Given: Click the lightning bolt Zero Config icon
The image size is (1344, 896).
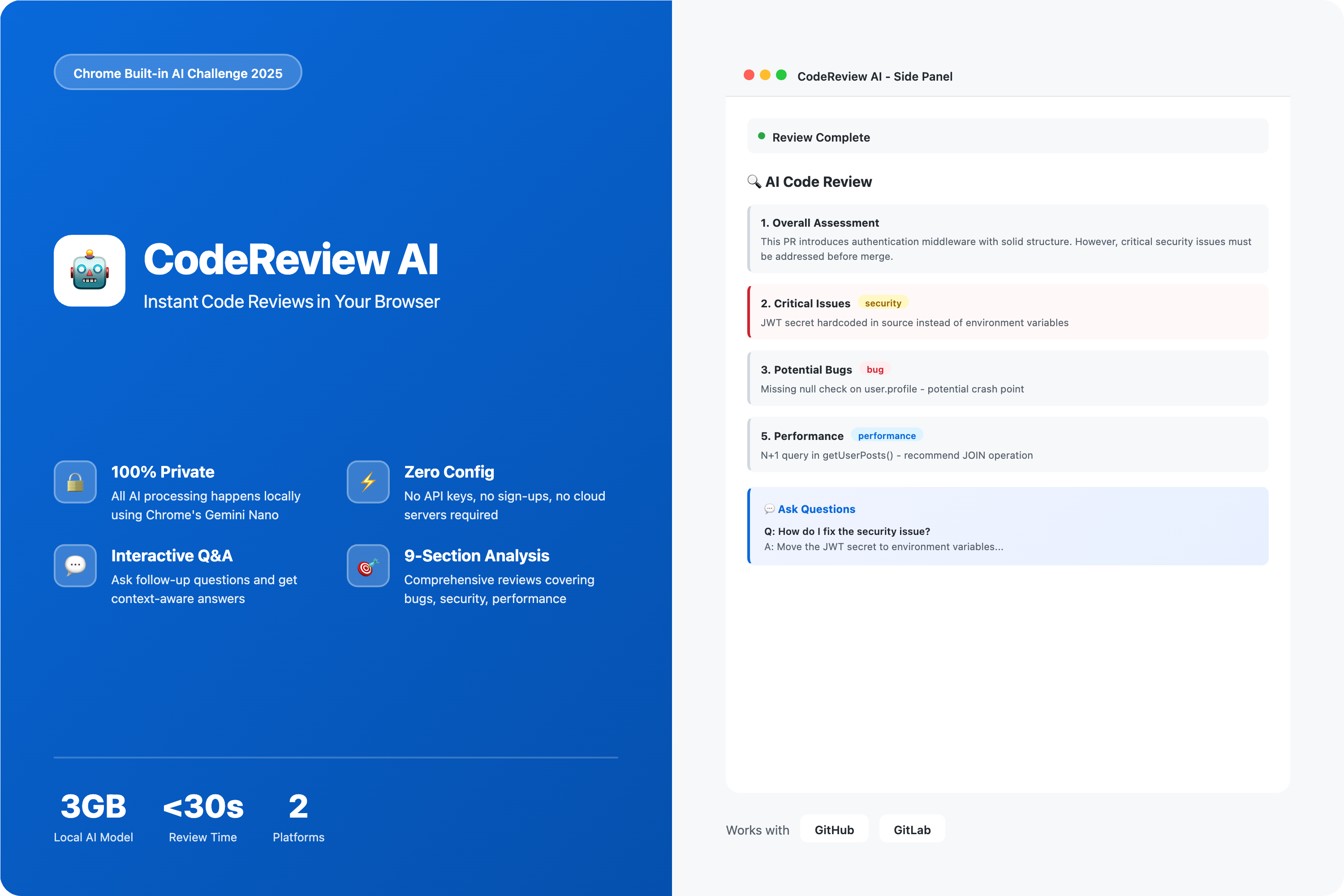Looking at the screenshot, I should [368, 482].
